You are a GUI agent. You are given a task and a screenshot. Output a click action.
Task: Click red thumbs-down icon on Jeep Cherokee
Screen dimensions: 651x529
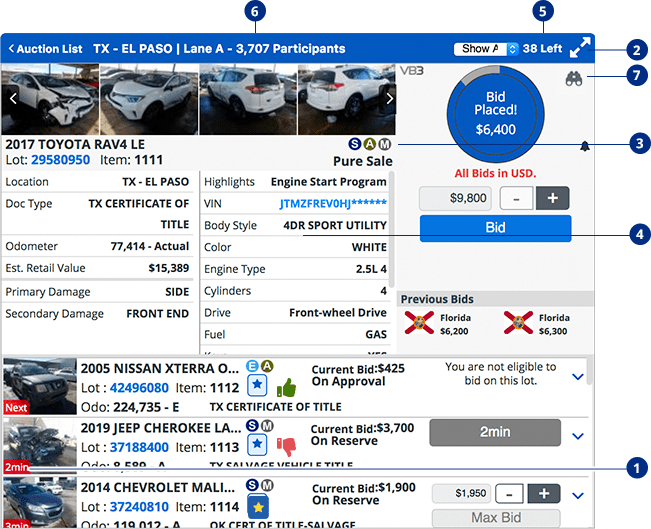286,447
